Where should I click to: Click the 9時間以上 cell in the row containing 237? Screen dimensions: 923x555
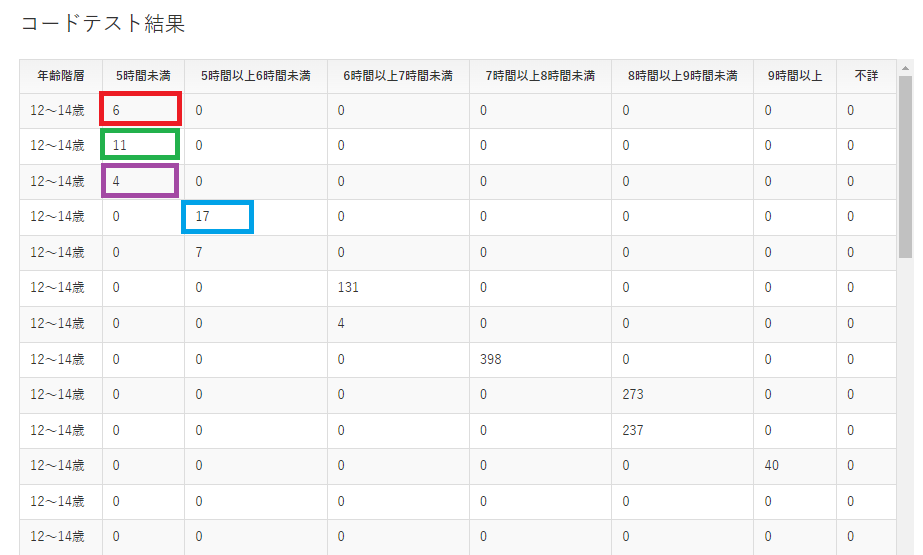(795, 431)
